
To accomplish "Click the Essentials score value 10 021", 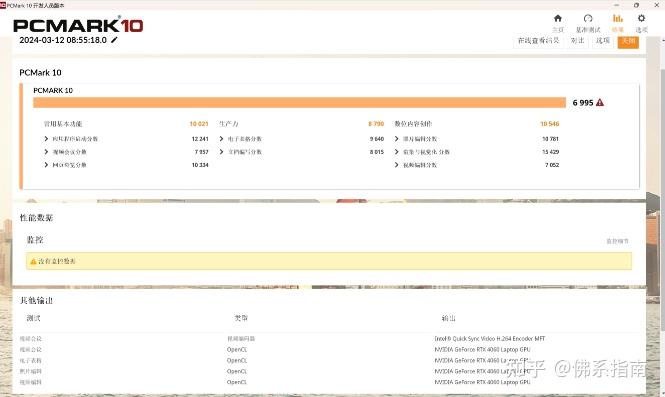I will click(198, 124).
